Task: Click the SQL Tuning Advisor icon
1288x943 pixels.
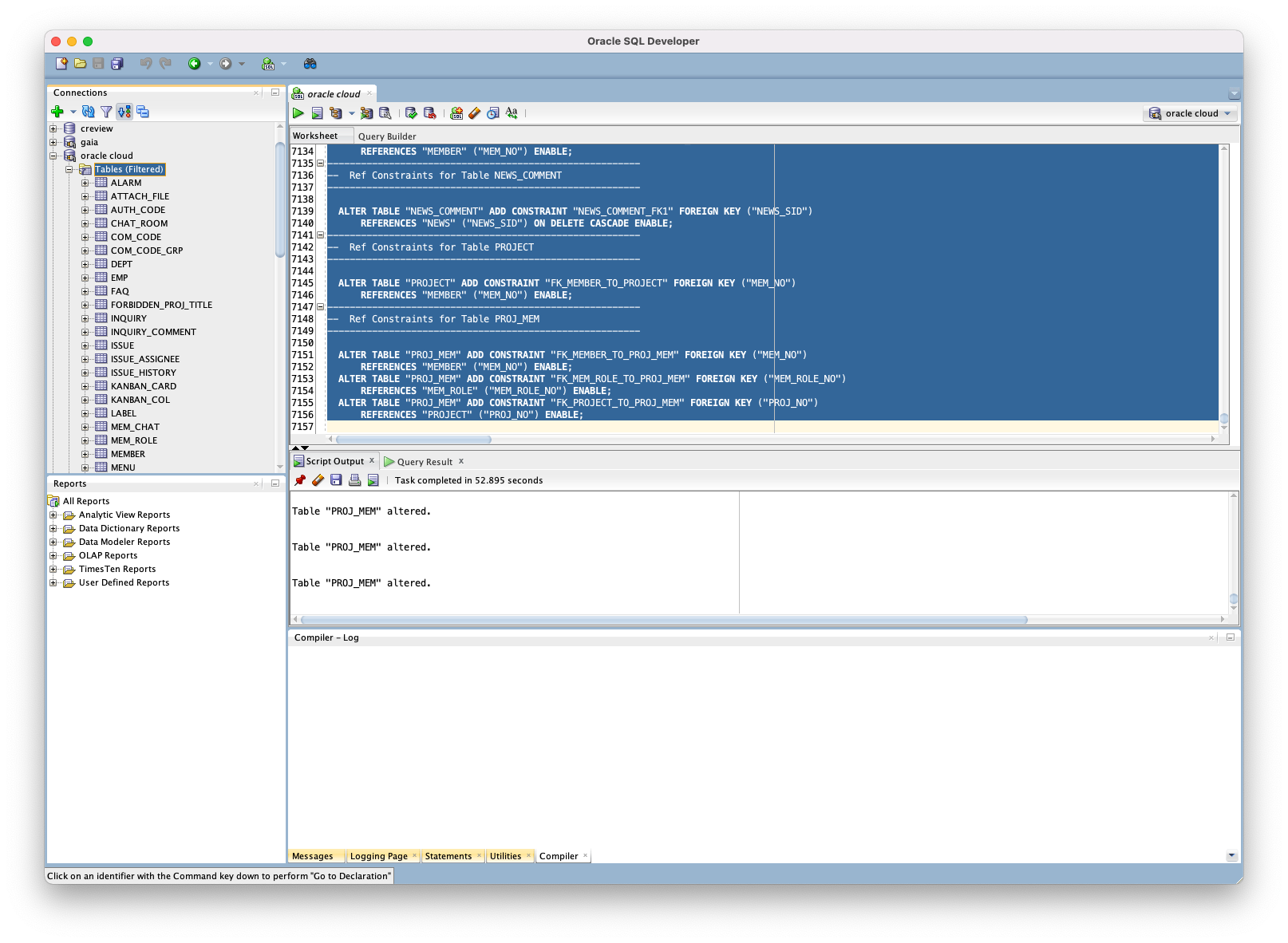Action: [x=385, y=113]
